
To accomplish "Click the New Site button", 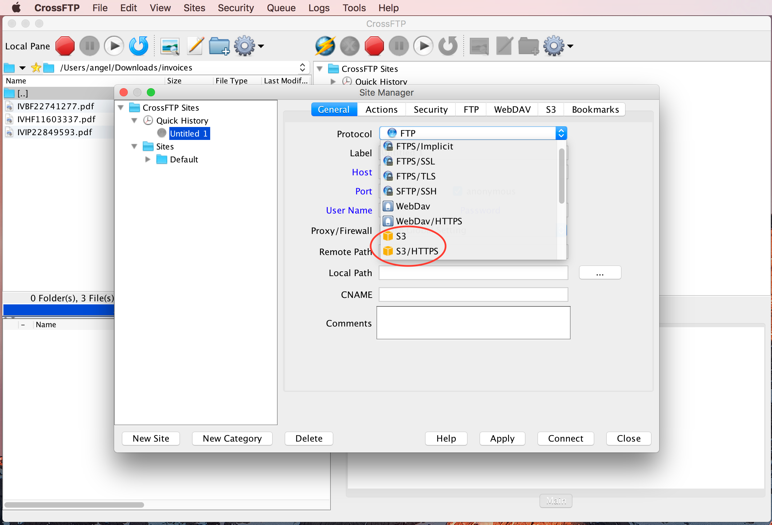I will click(x=151, y=438).
